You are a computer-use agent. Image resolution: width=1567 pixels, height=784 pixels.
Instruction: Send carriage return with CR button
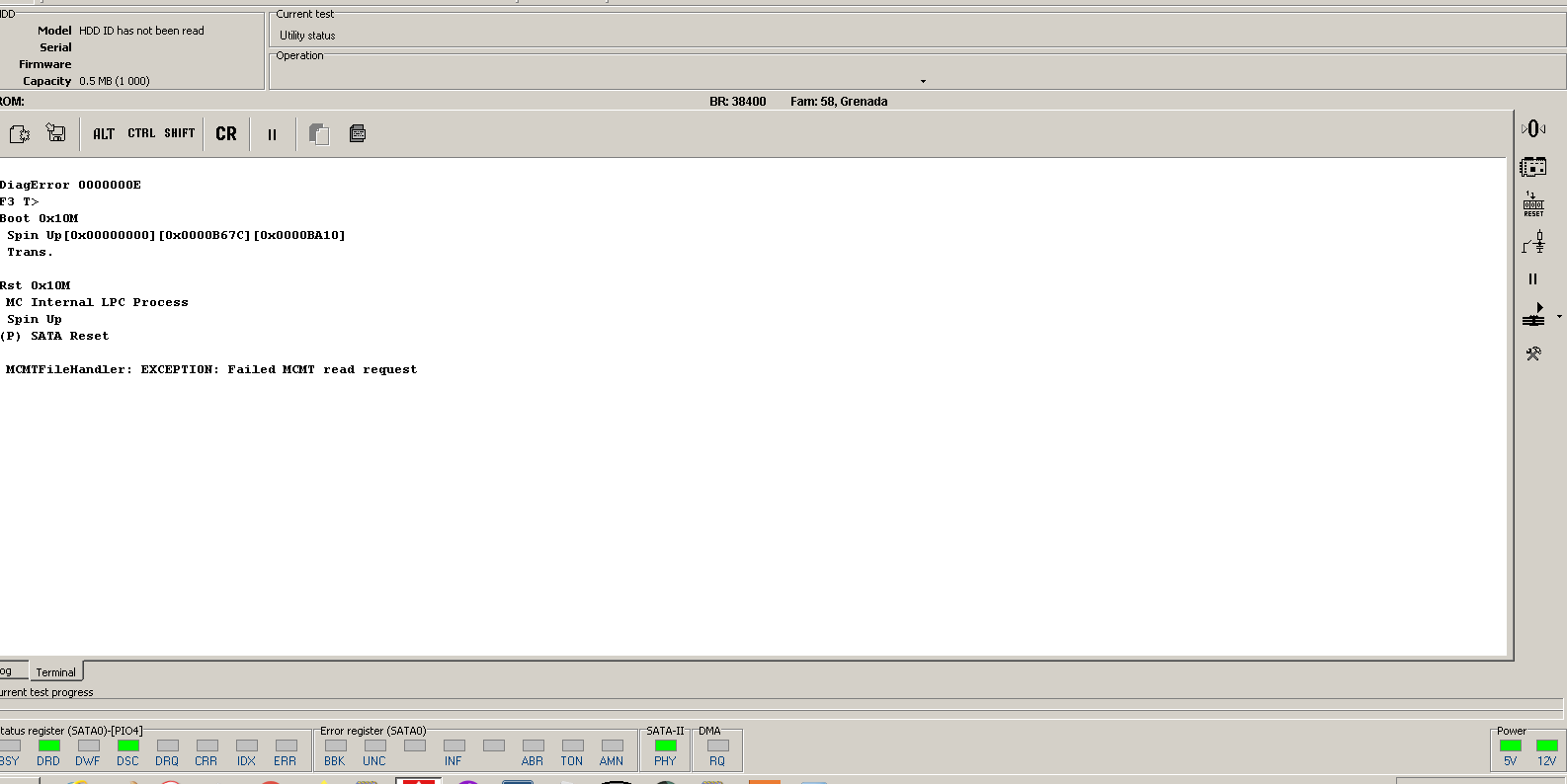click(x=226, y=133)
